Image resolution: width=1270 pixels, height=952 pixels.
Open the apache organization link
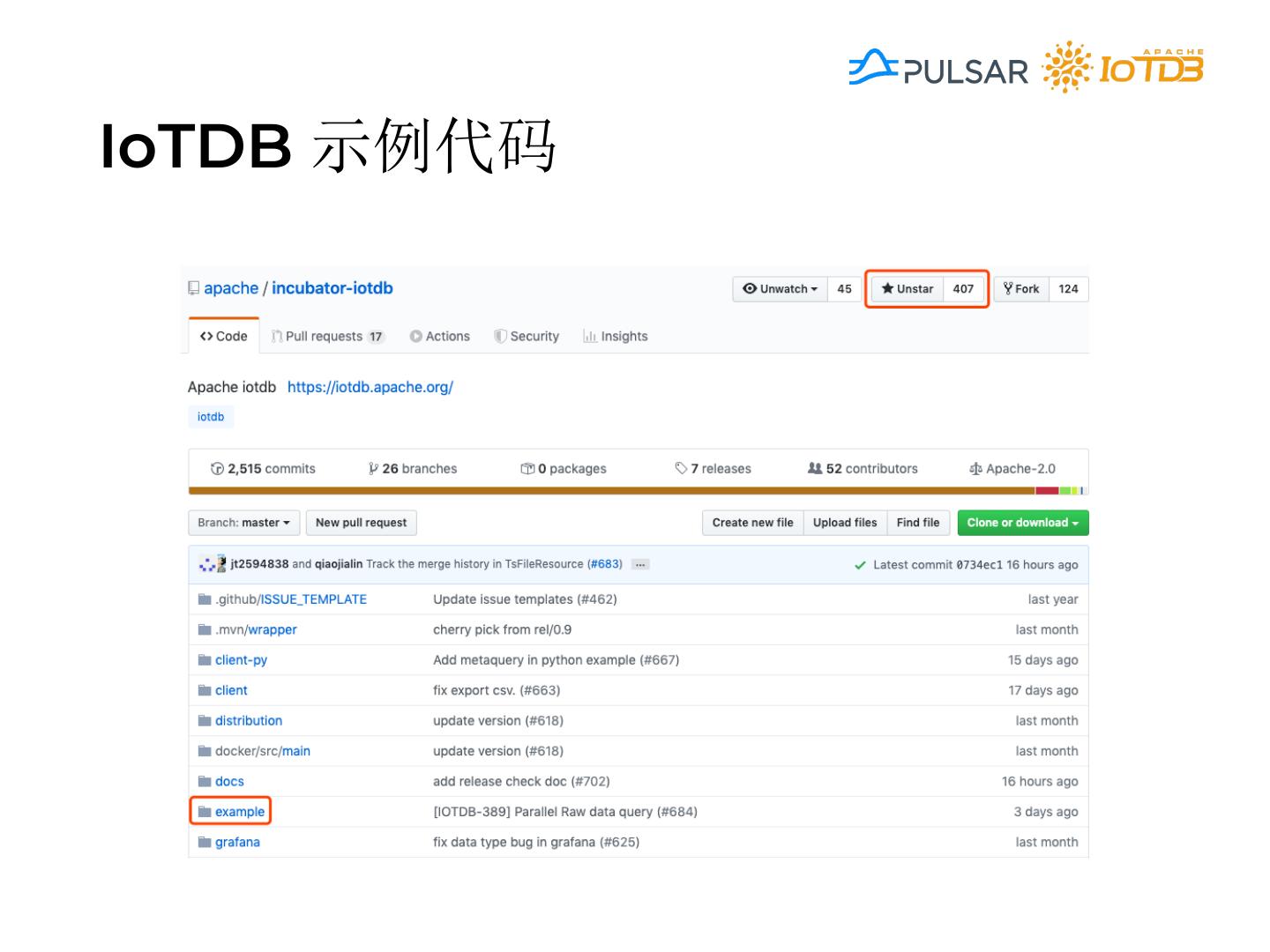[231, 288]
